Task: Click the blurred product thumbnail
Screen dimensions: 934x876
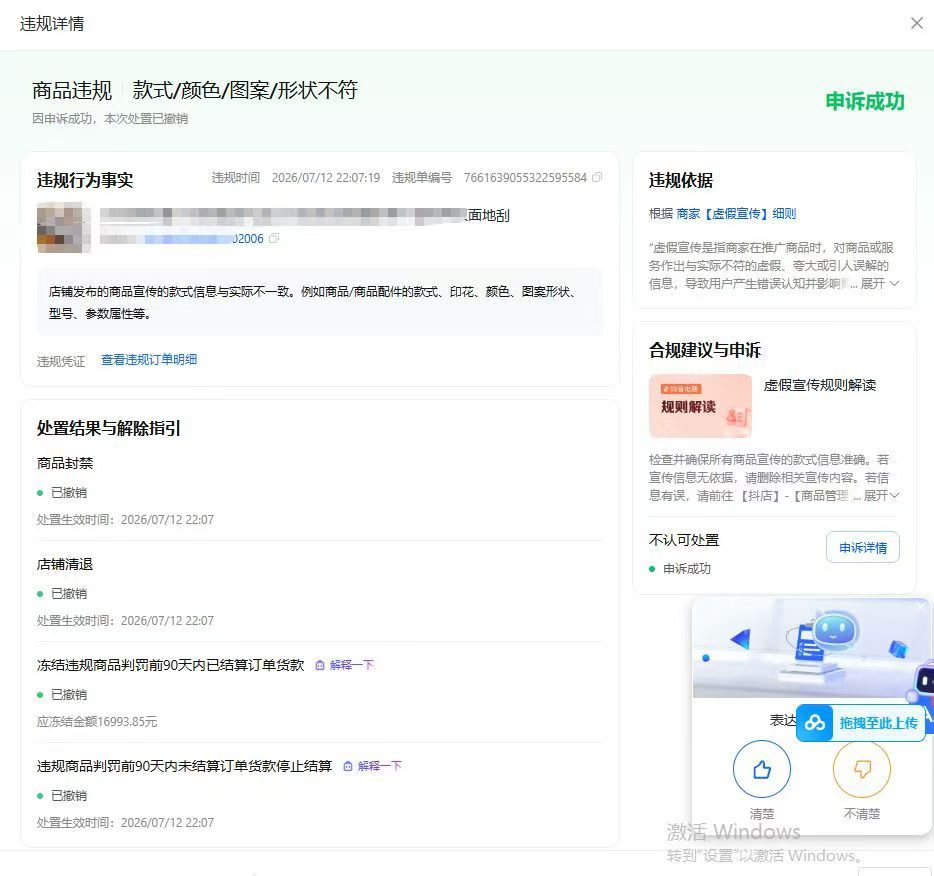Action: 64,227
